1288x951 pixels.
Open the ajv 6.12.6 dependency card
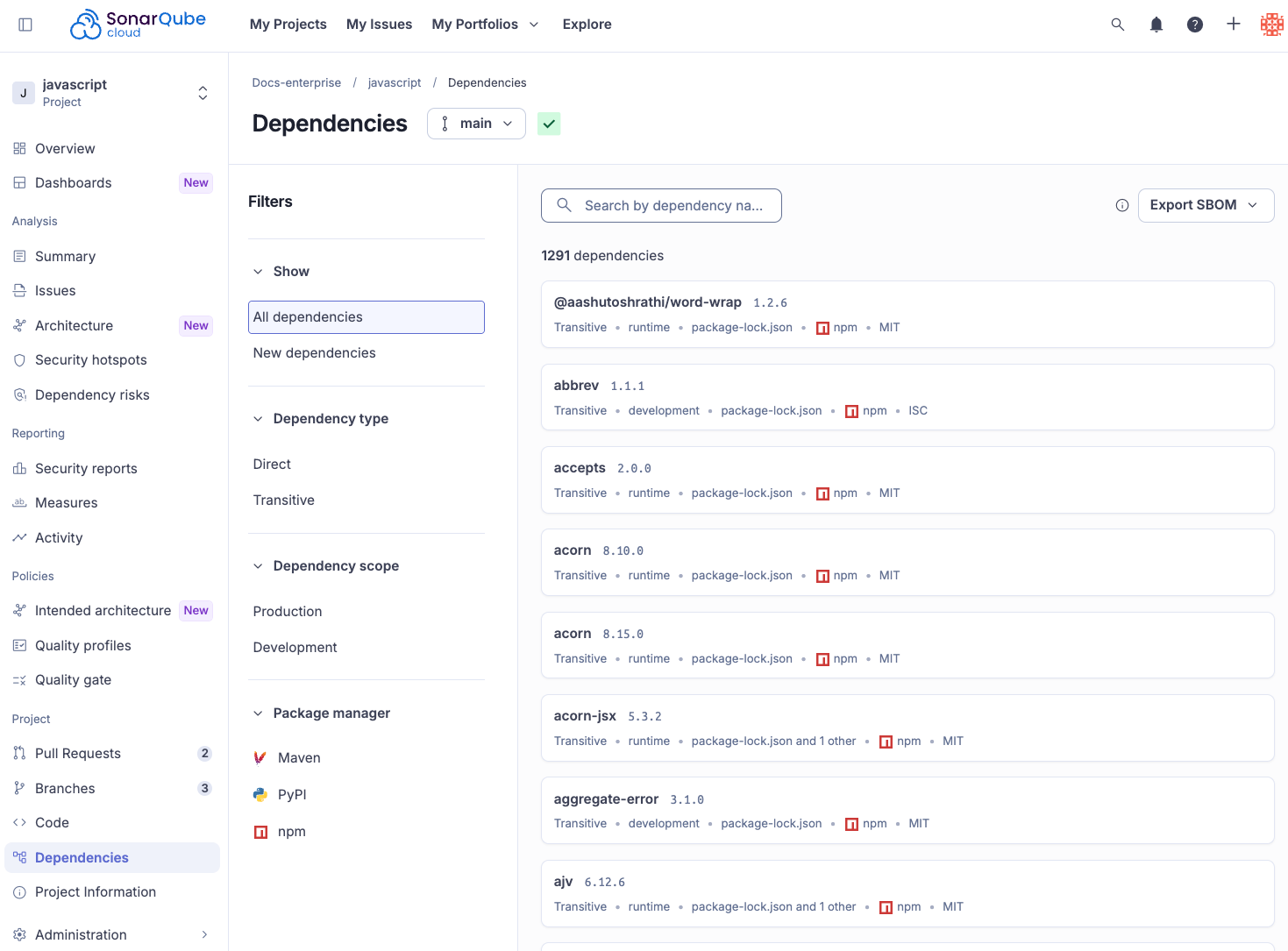coord(907,894)
